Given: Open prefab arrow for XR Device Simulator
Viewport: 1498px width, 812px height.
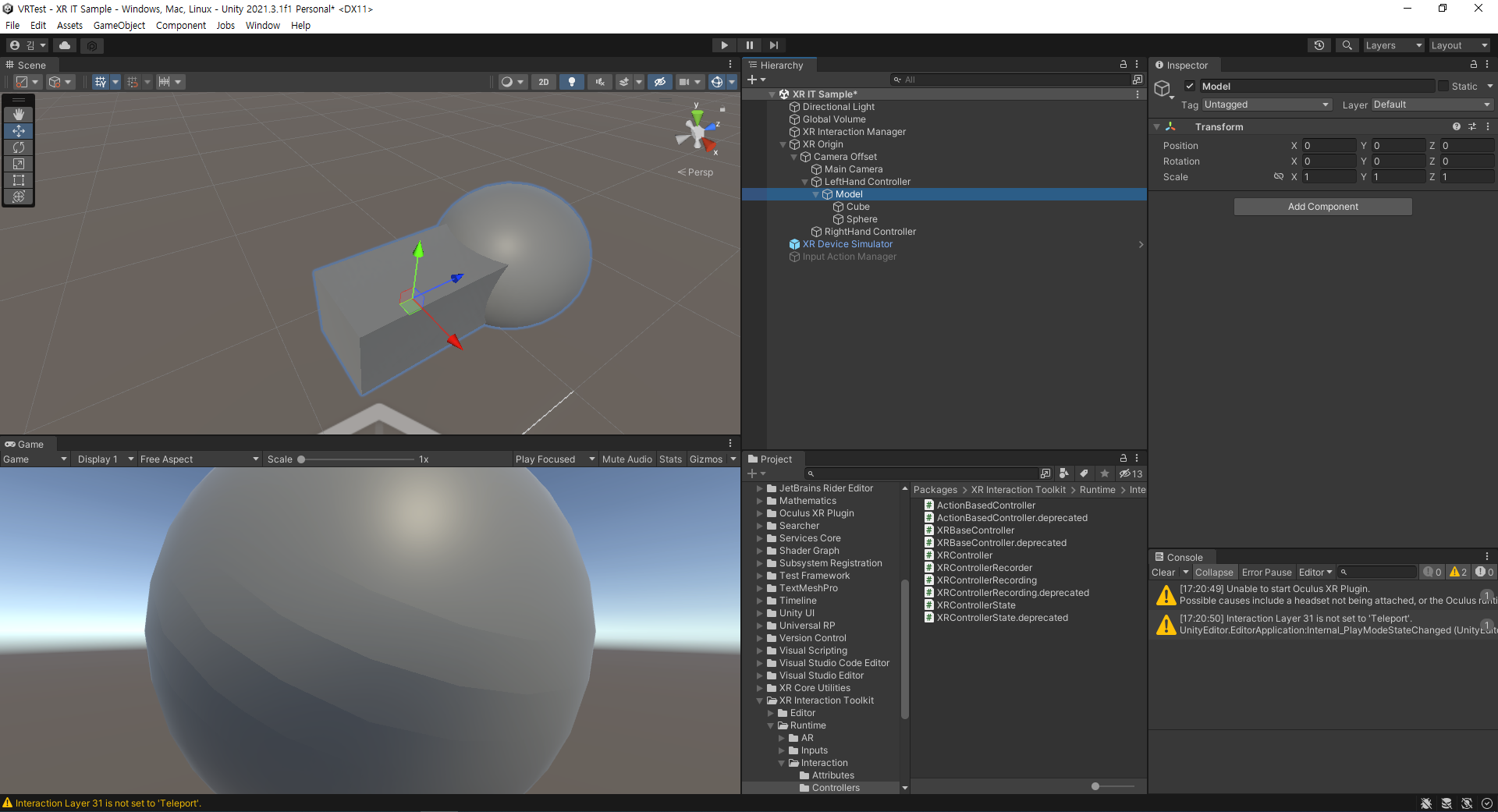Looking at the screenshot, I should click(x=1141, y=244).
